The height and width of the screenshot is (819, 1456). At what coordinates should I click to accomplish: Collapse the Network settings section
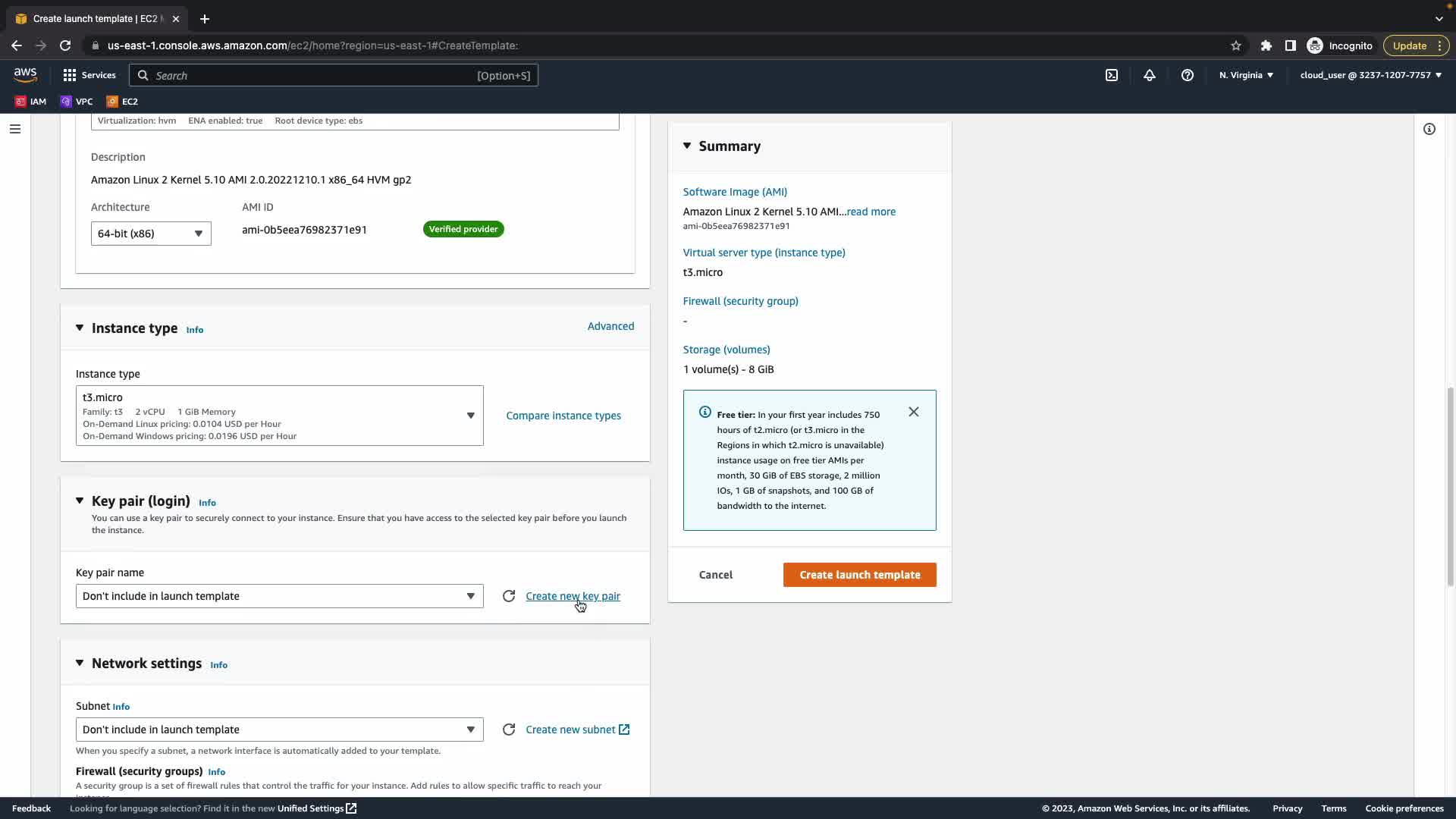click(80, 663)
